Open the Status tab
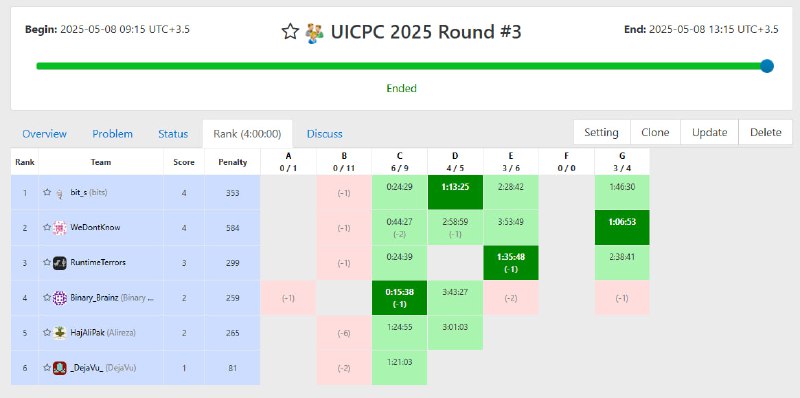This screenshot has height=398, width=800. pyautogui.click(x=173, y=134)
